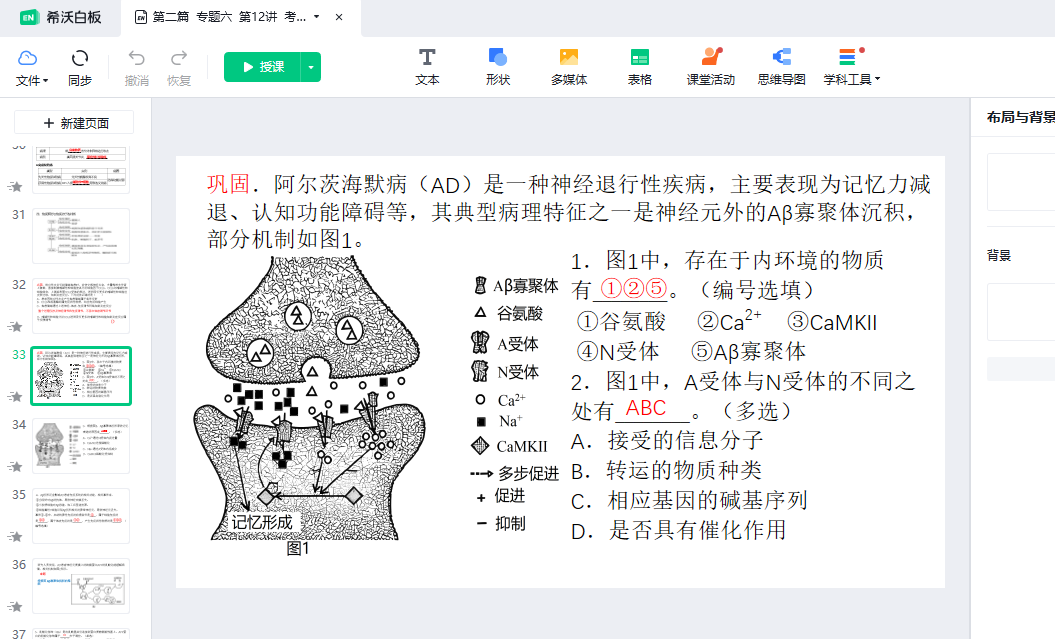This screenshot has width=1055, height=640.
Task: Click the star icon beside slide 34
Action: tap(15, 466)
